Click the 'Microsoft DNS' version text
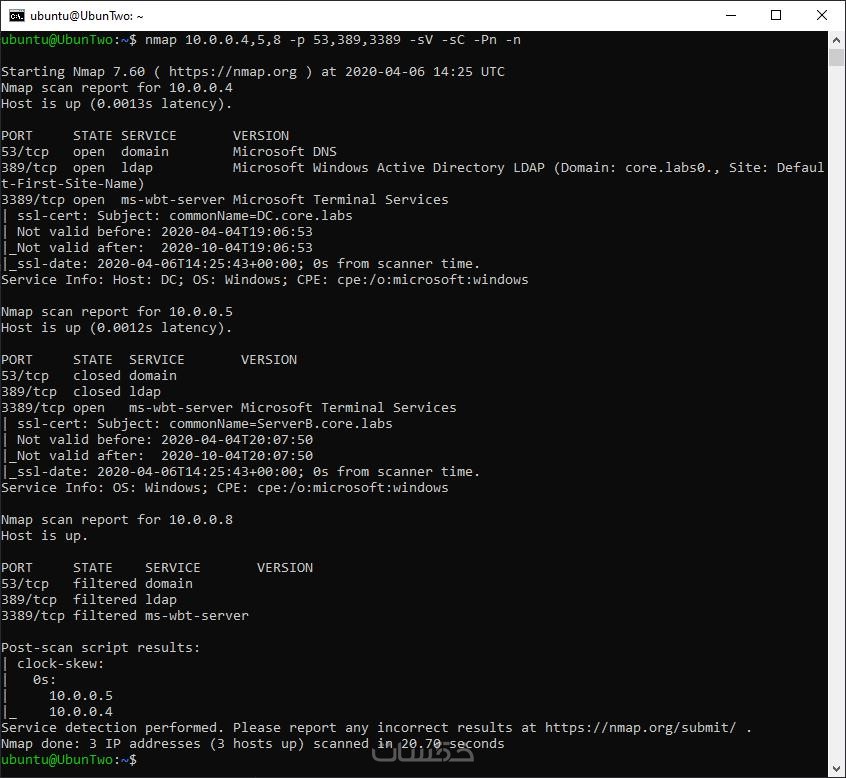Viewport: 846px width, 778px height. click(284, 152)
